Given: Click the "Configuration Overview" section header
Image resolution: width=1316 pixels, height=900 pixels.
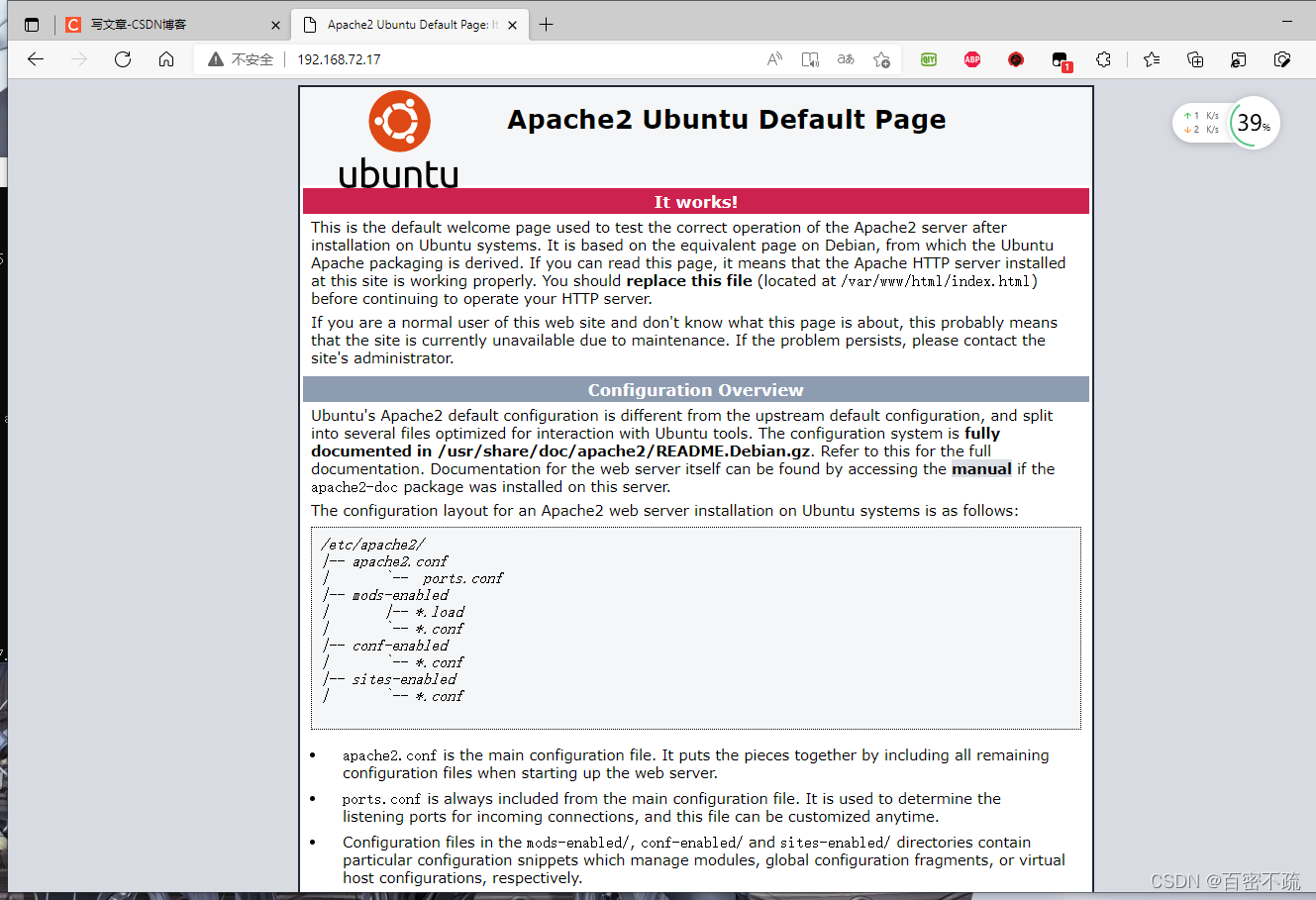Looking at the screenshot, I should tap(696, 390).
